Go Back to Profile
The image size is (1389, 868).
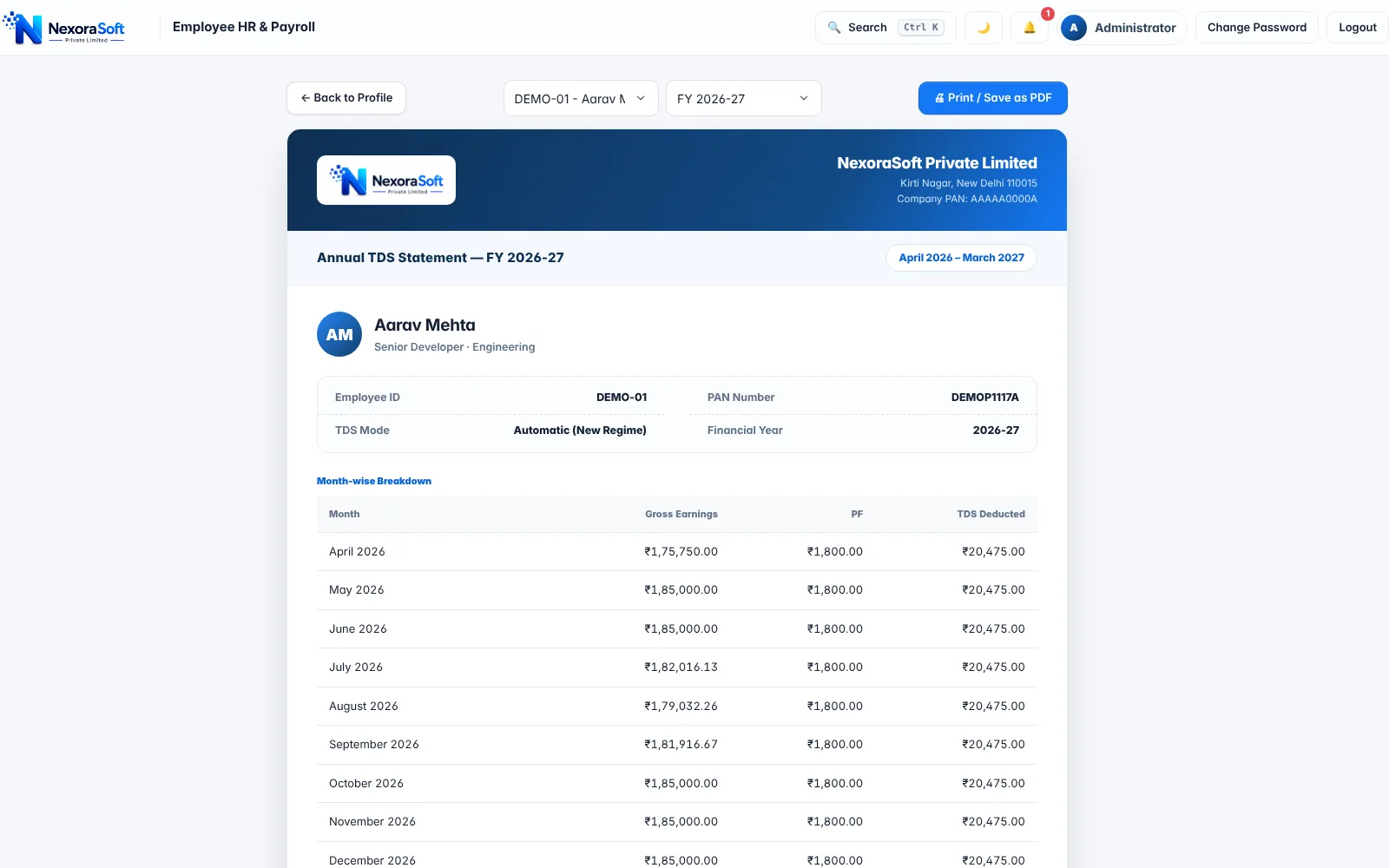[346, 98]
